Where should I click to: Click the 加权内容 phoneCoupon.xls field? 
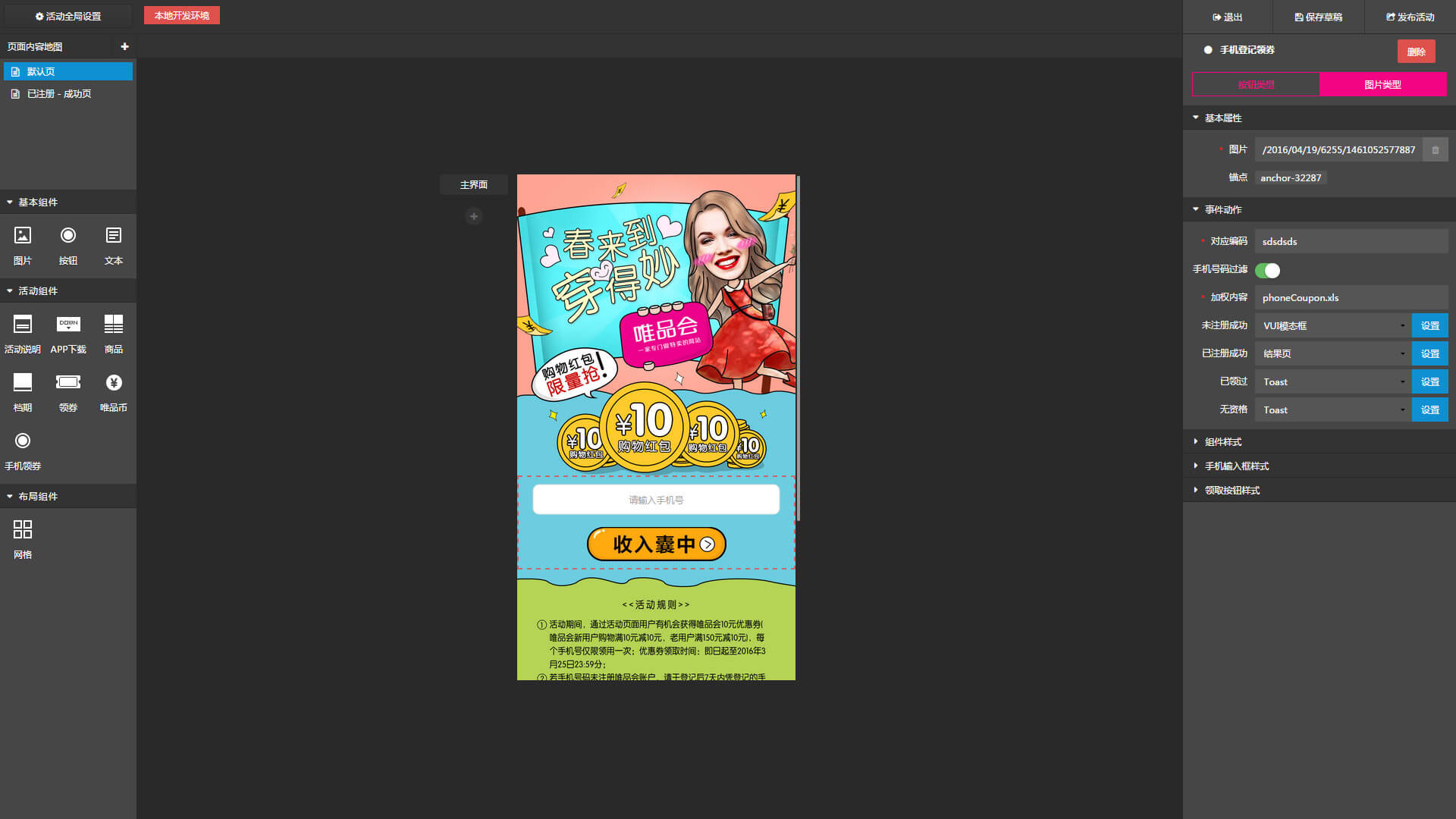coord(1351,297)
